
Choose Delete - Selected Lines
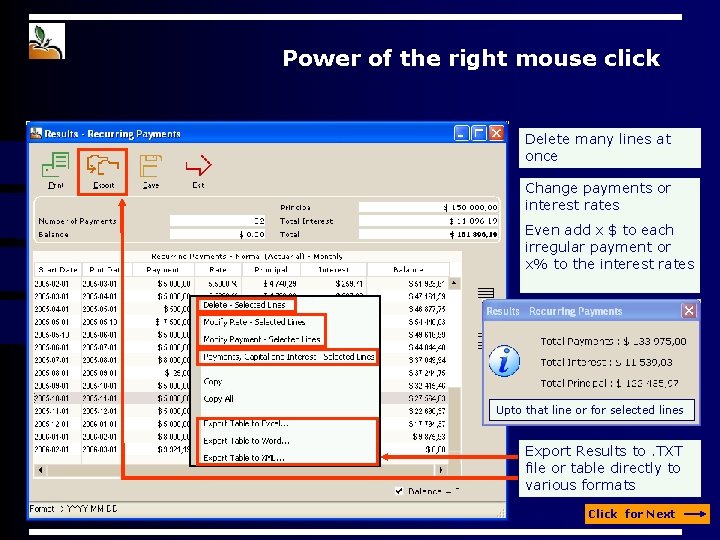[245, 305]
